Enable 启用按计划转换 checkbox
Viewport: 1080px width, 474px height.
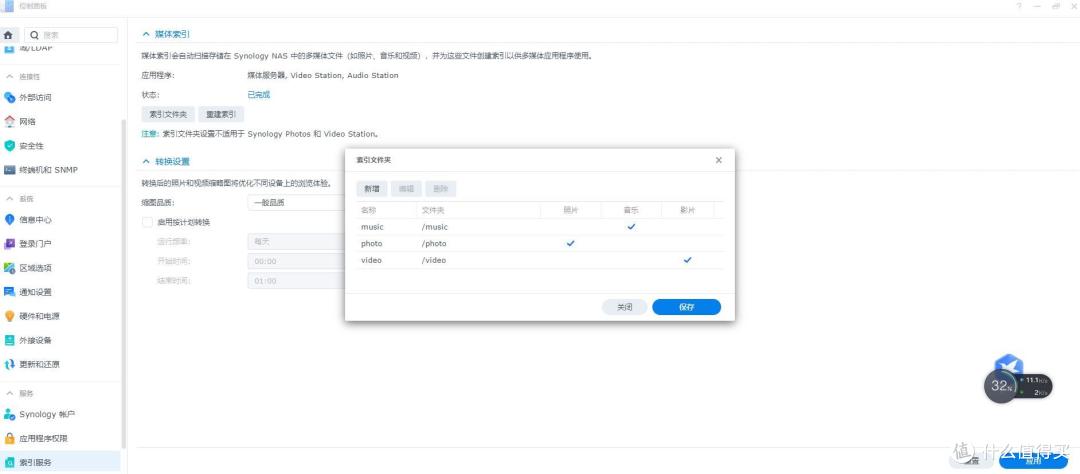(147, 223)
